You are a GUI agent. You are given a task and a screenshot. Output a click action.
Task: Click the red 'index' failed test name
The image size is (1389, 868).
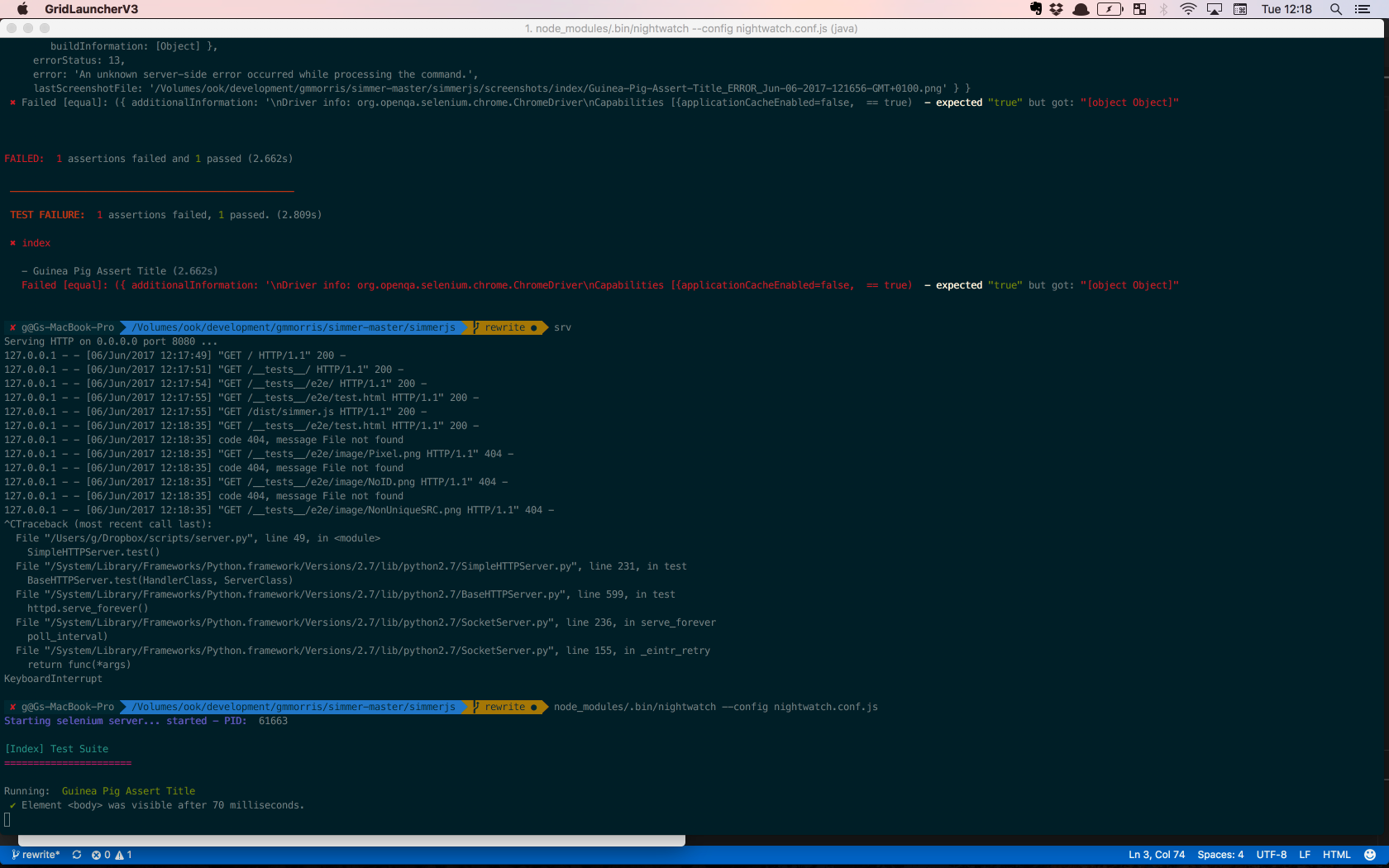36,243
